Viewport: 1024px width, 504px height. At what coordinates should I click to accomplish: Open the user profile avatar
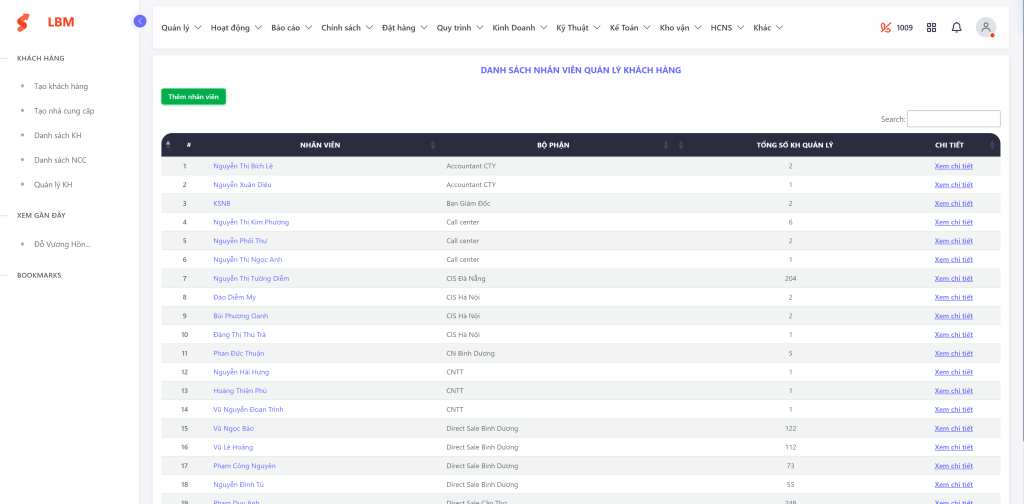point(986,28)
